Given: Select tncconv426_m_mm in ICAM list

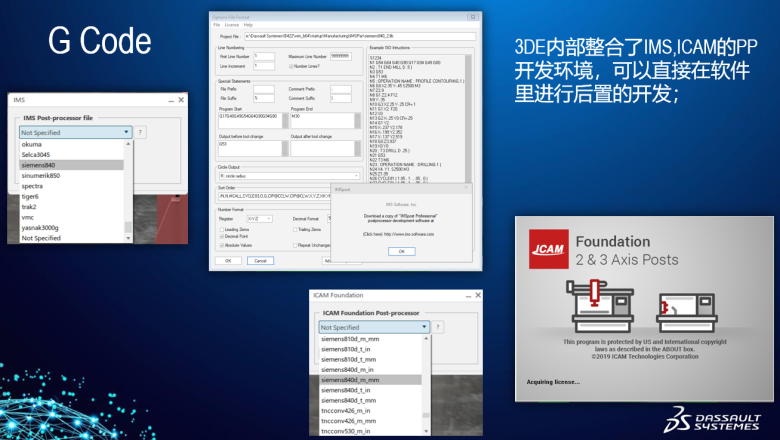Looking at the screenshot, I should click(370, 421).
